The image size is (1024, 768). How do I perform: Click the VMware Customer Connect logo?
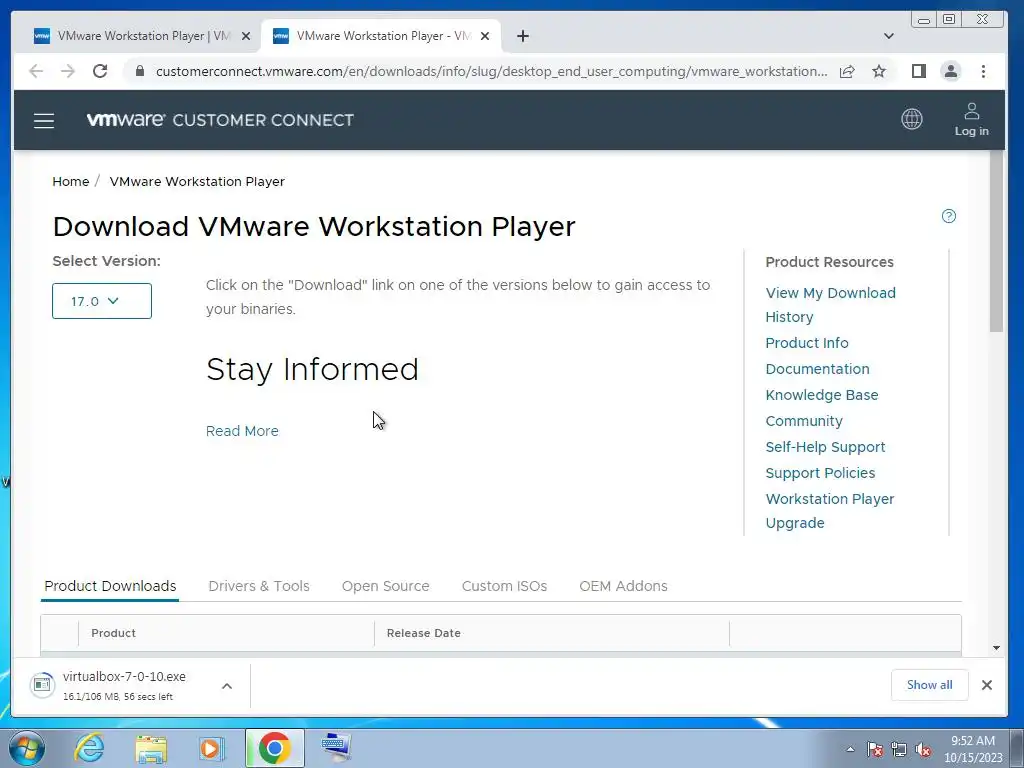(220, 120)
